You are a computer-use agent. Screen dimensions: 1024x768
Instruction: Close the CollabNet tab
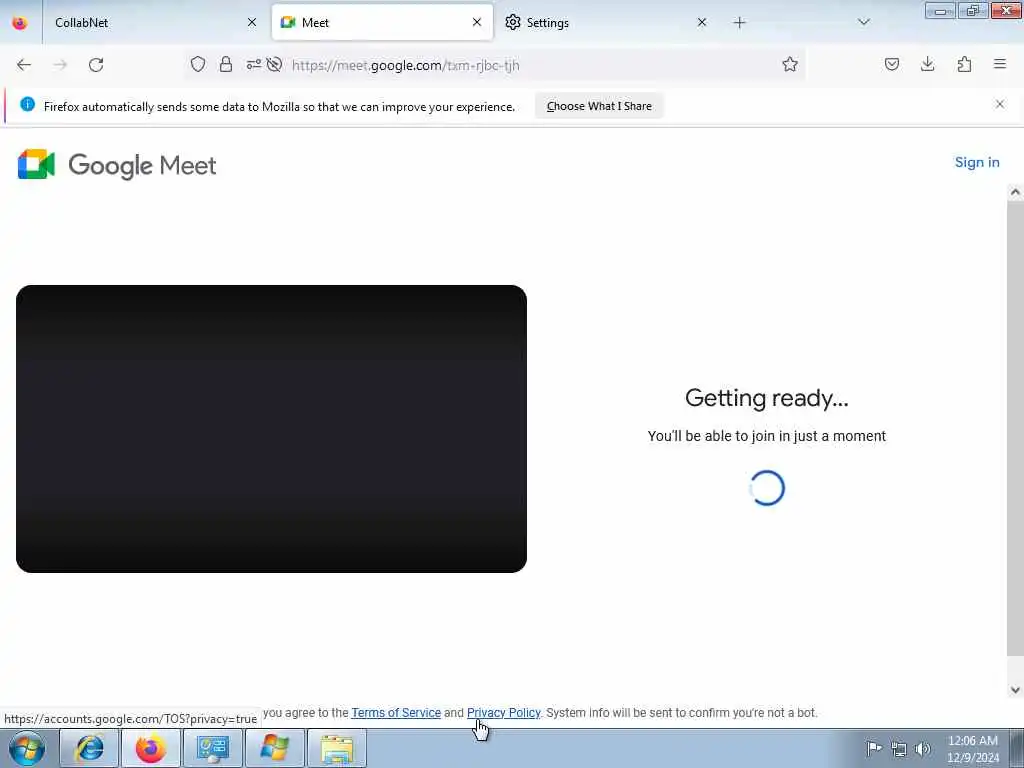coord(252,22)
